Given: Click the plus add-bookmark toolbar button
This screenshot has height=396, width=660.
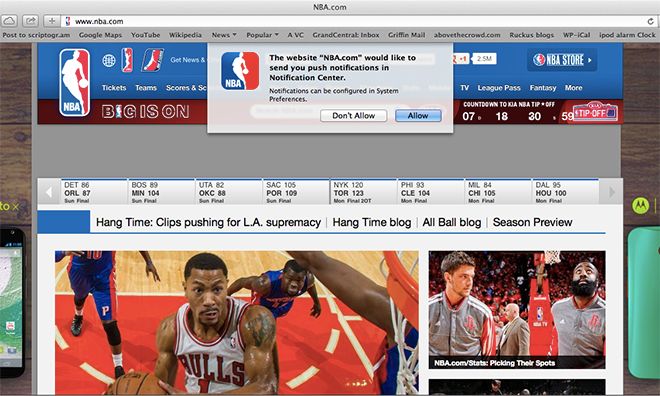Looking at the screenshot, I should pos(51,21).
